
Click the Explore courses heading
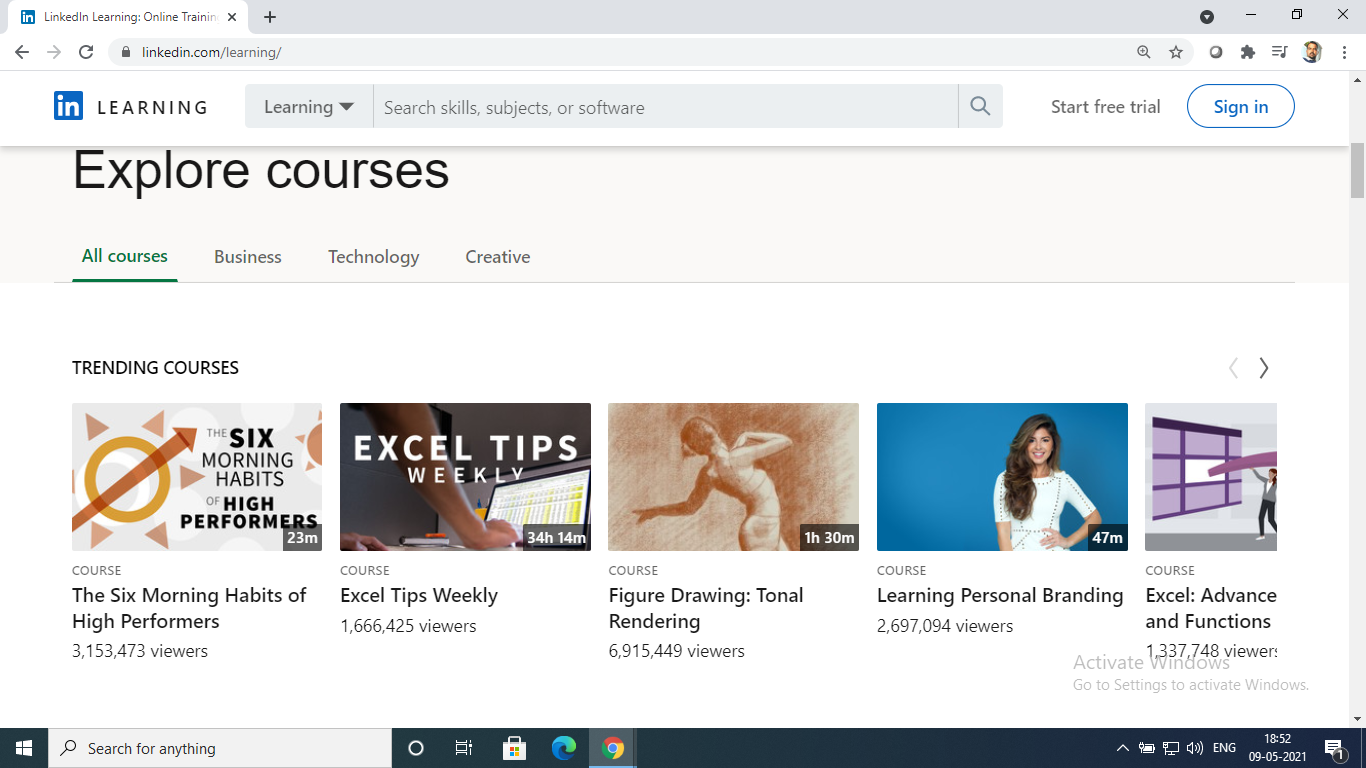coord(261,170)
